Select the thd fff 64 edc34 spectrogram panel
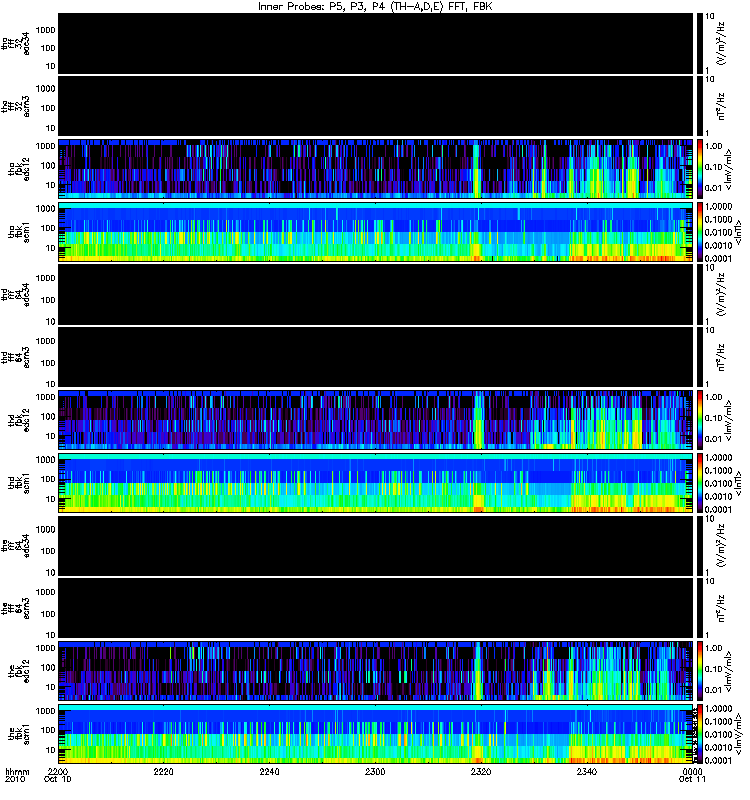This screenshot has height=800, width=750. click(376, 294)
